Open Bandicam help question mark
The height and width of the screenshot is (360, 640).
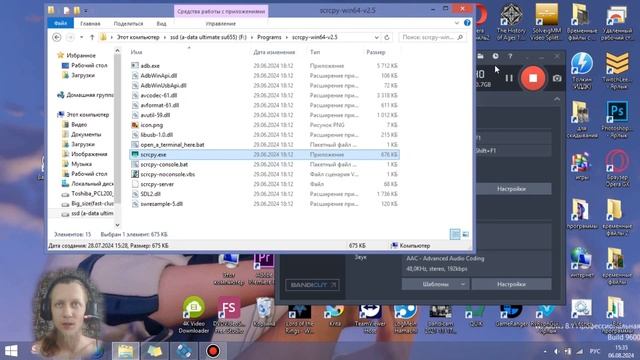[510, 56]
